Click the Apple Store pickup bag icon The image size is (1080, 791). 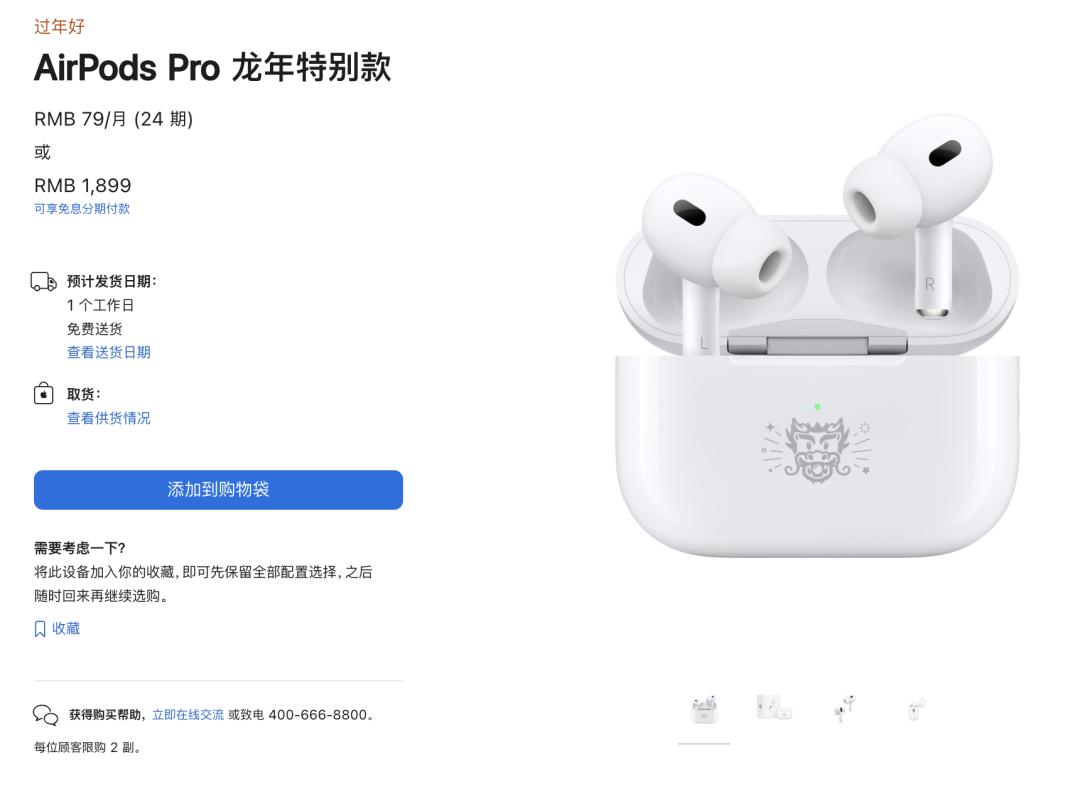tap(43, 393)
